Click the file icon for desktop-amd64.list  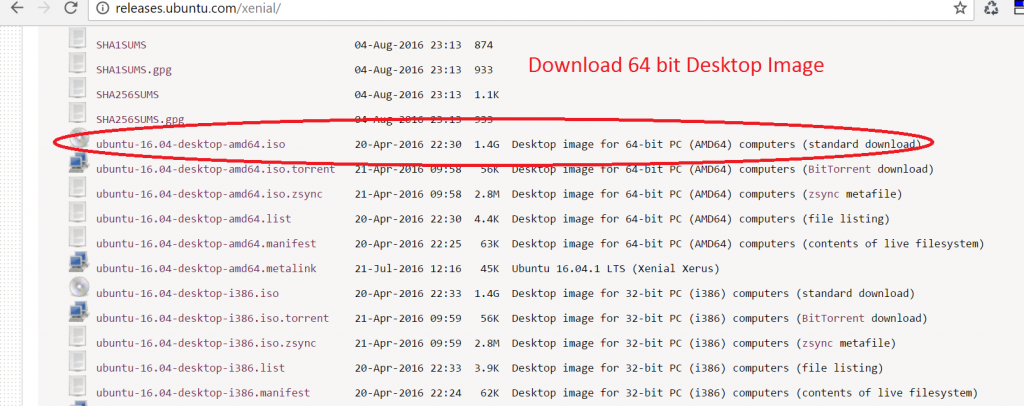pos(77,213)
